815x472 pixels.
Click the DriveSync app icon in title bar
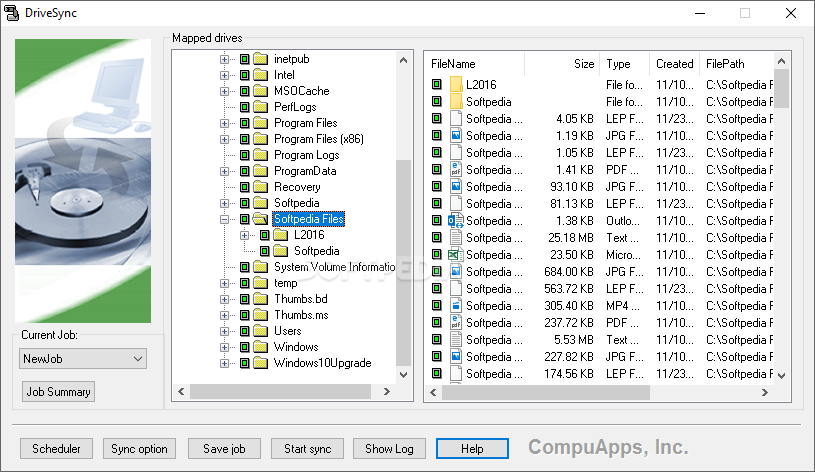pos(11,13)
